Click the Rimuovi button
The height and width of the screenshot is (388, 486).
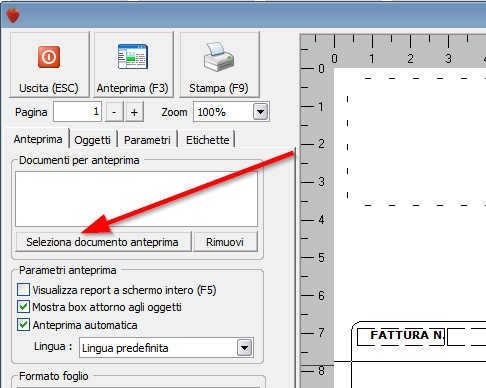tap(225, 242)
